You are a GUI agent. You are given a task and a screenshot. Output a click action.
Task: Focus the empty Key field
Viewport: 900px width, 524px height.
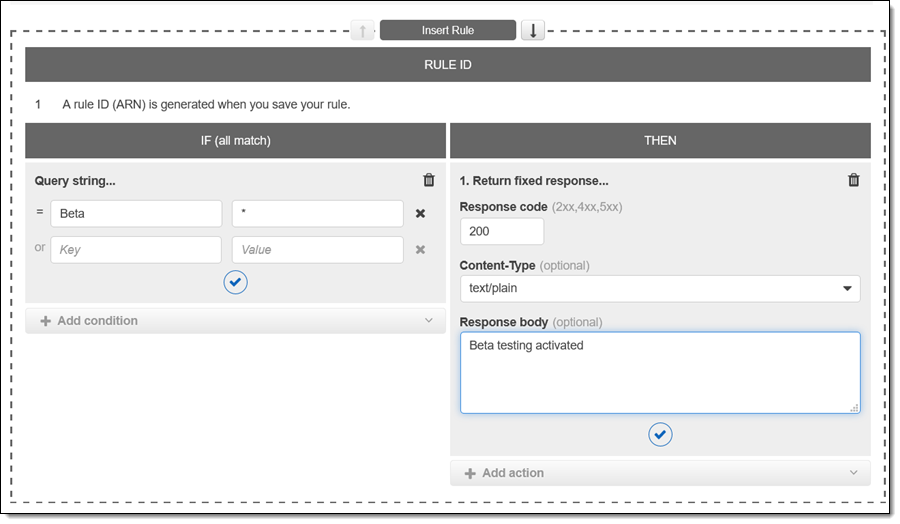pyautogui.click(x=136, y=250)
